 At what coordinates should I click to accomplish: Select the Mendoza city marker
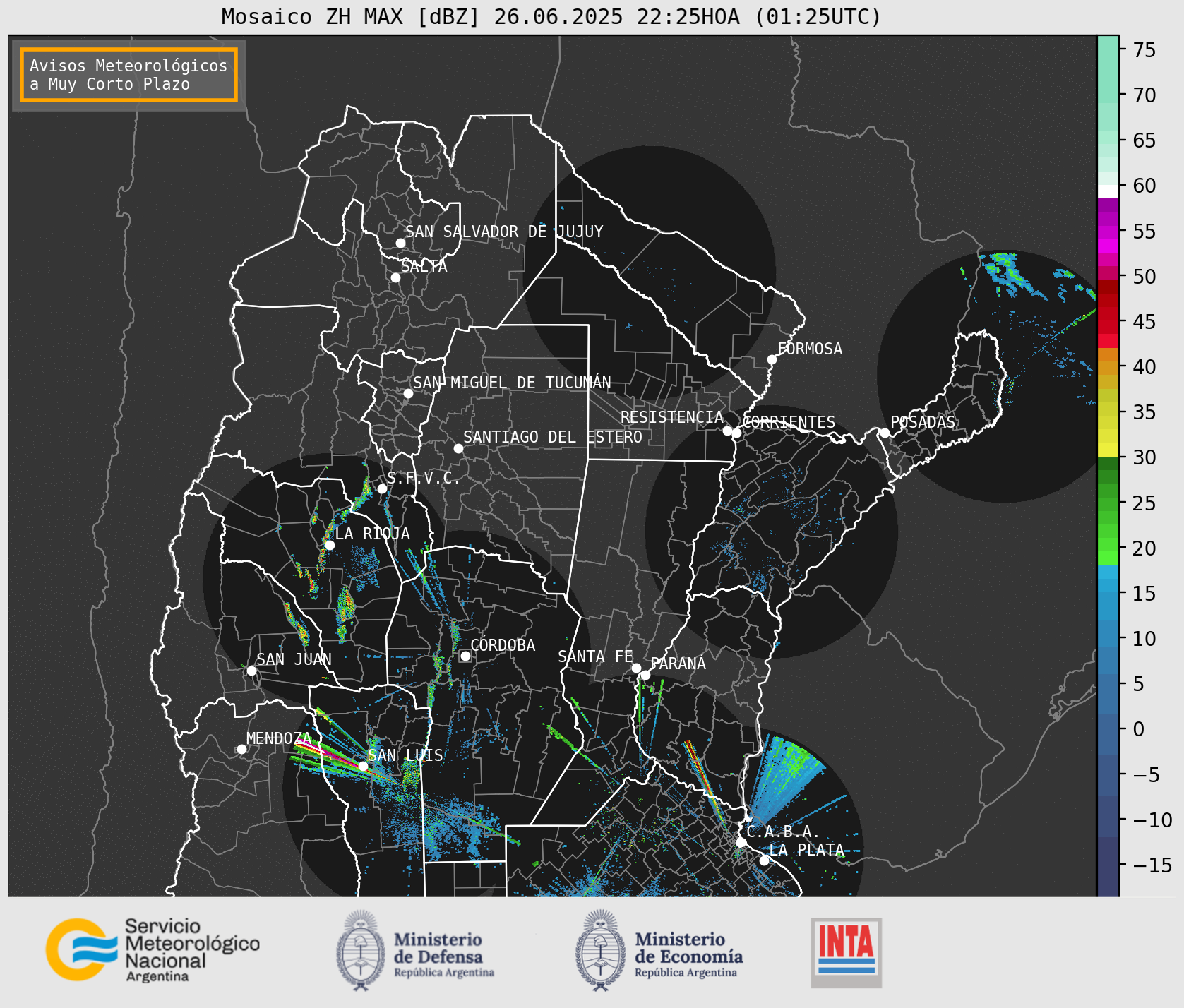click(x=241, y=749)
